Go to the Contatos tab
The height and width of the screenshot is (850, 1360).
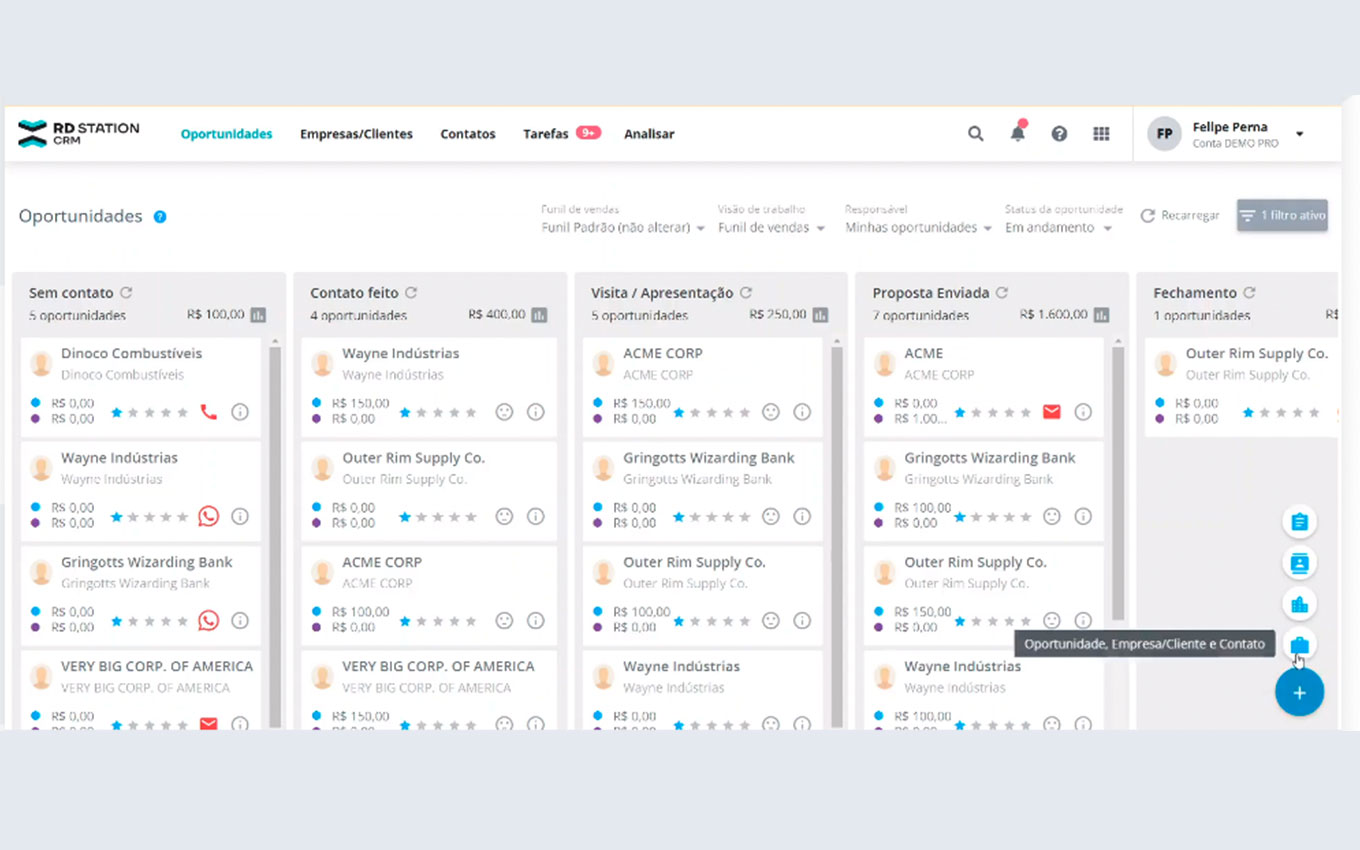point(468,134)
